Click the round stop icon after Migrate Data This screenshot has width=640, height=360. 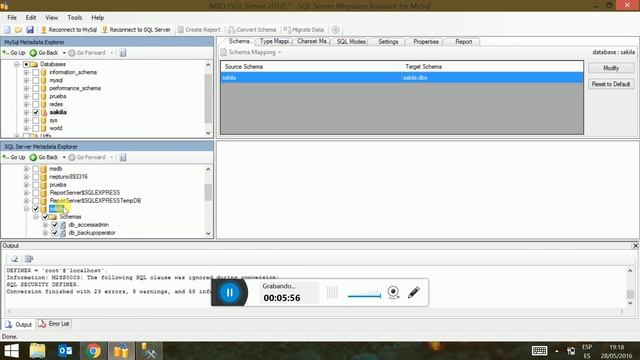pyautogui.click(x=336, y=30)
